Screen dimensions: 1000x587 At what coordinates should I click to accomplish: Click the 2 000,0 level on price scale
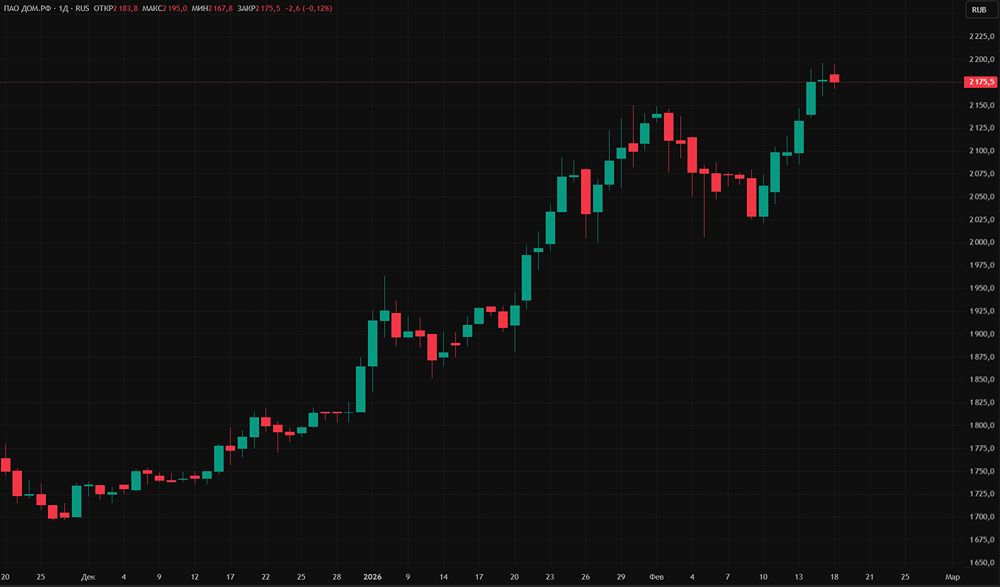pos(982,242)
